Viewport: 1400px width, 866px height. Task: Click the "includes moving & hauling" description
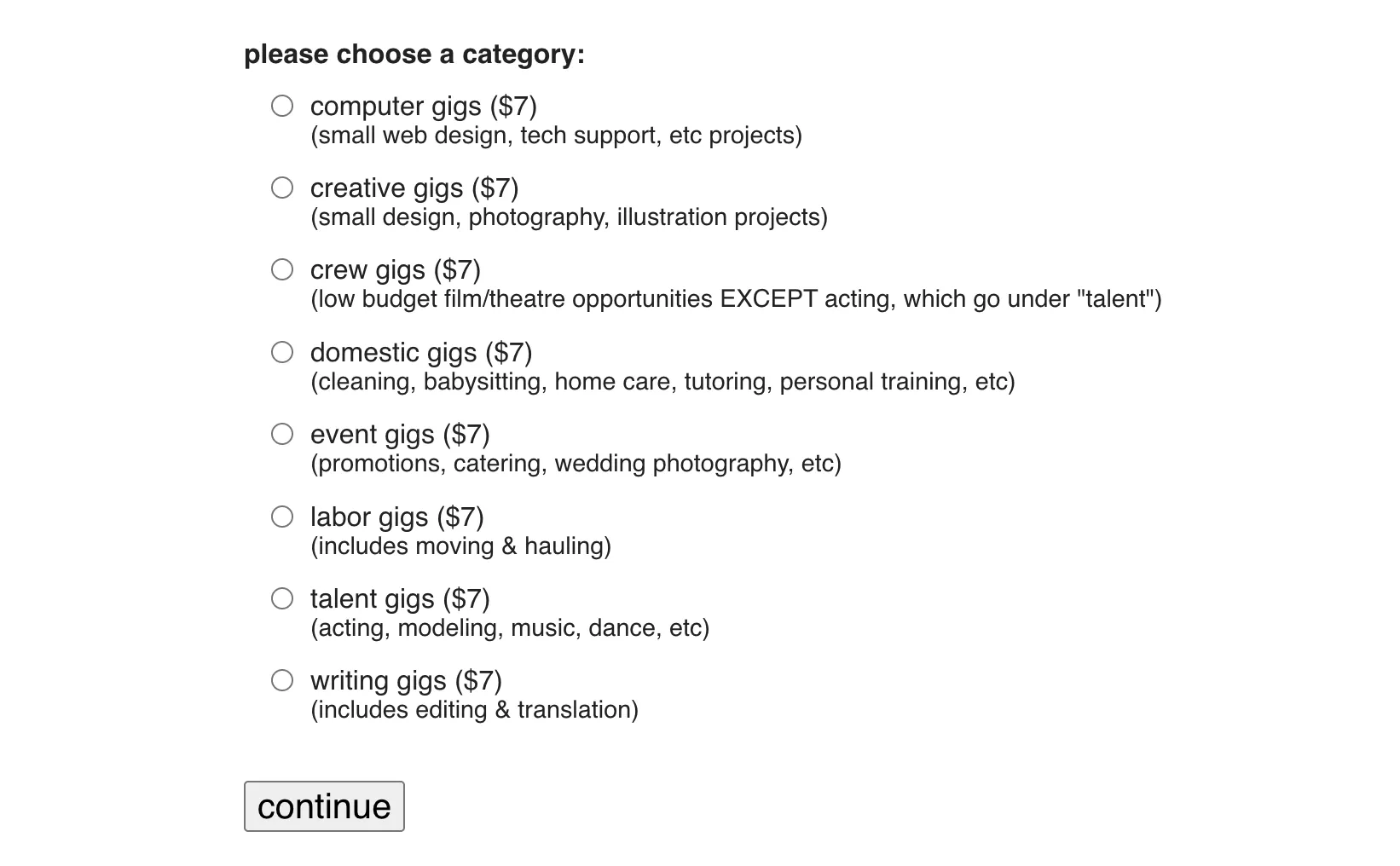point(460,546)
